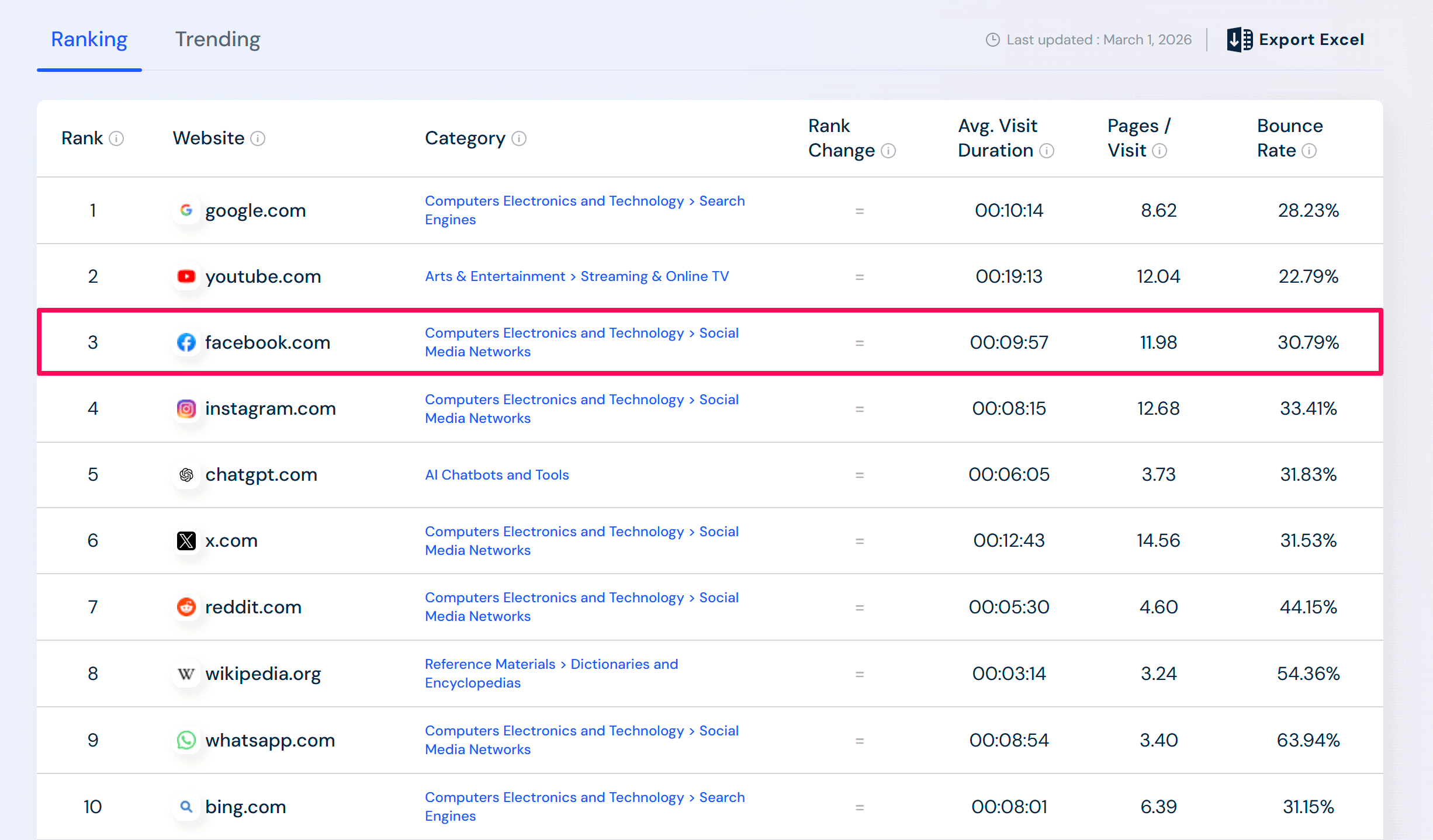Image resolution: width=1433 pixels, height=840 pixels.
Task: Open Streaming & Online TV category link
Action: [x=655, y=276]
